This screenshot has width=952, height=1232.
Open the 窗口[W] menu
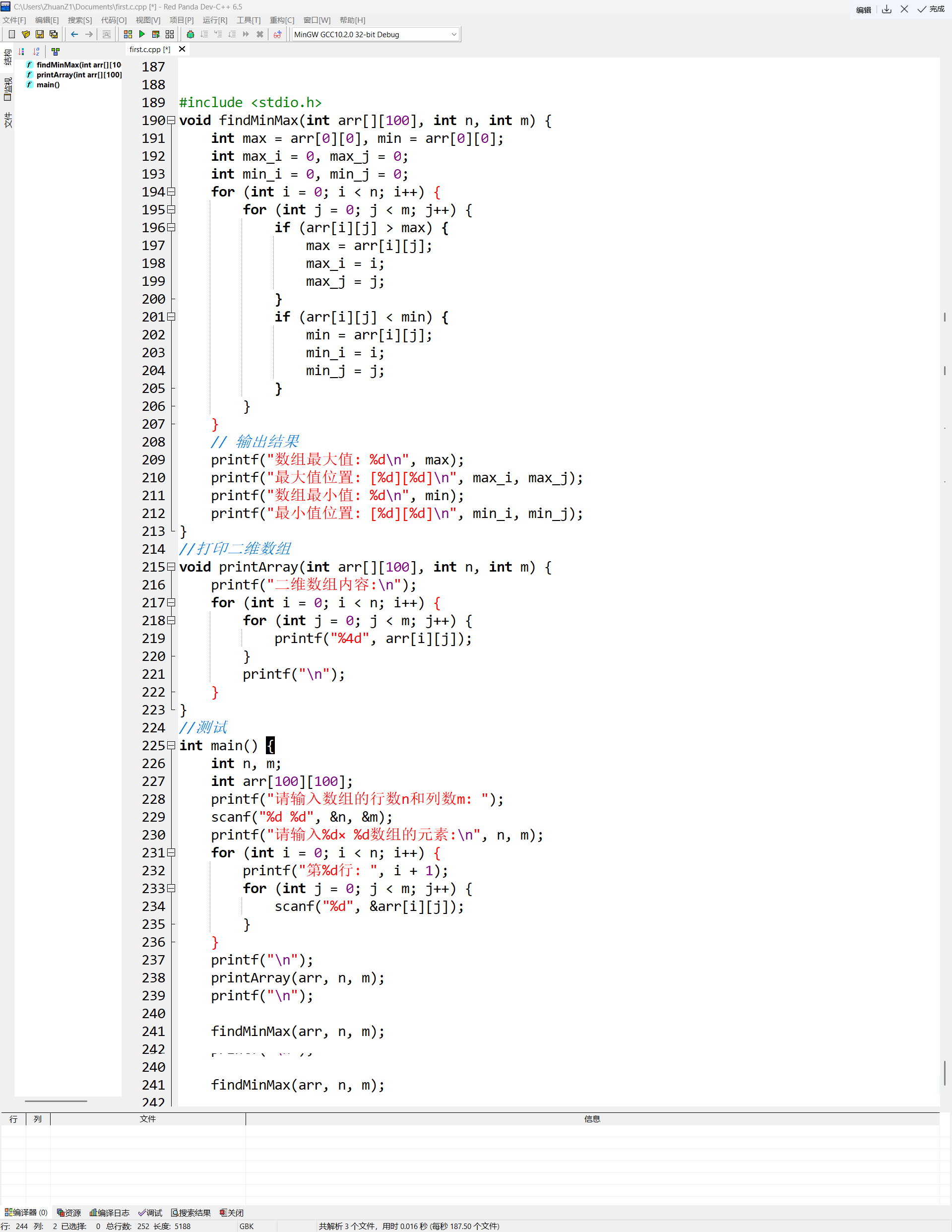(317, 20)
